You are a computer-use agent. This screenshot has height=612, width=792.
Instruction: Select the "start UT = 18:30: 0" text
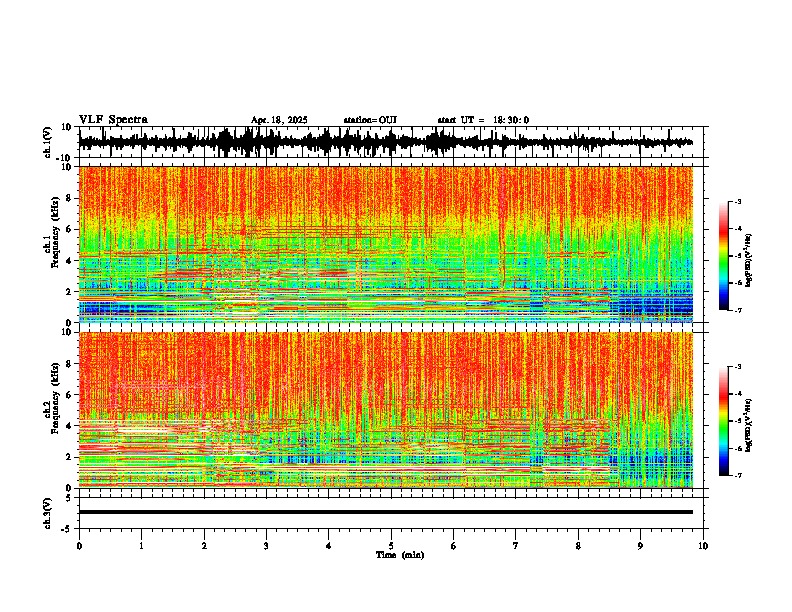[483, 120]
